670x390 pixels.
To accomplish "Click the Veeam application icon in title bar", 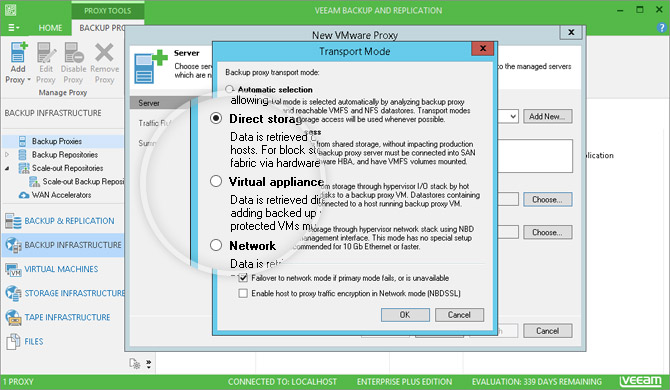I will [x=11, y=10].
